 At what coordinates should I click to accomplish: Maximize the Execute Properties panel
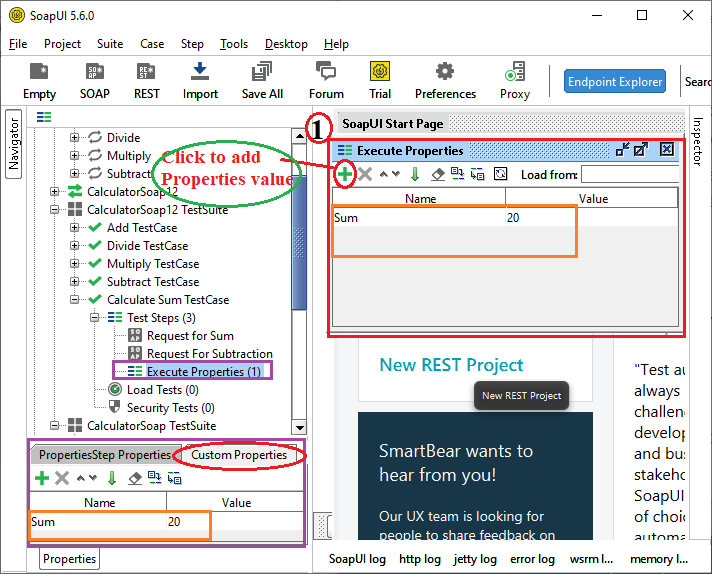(641, 149)
